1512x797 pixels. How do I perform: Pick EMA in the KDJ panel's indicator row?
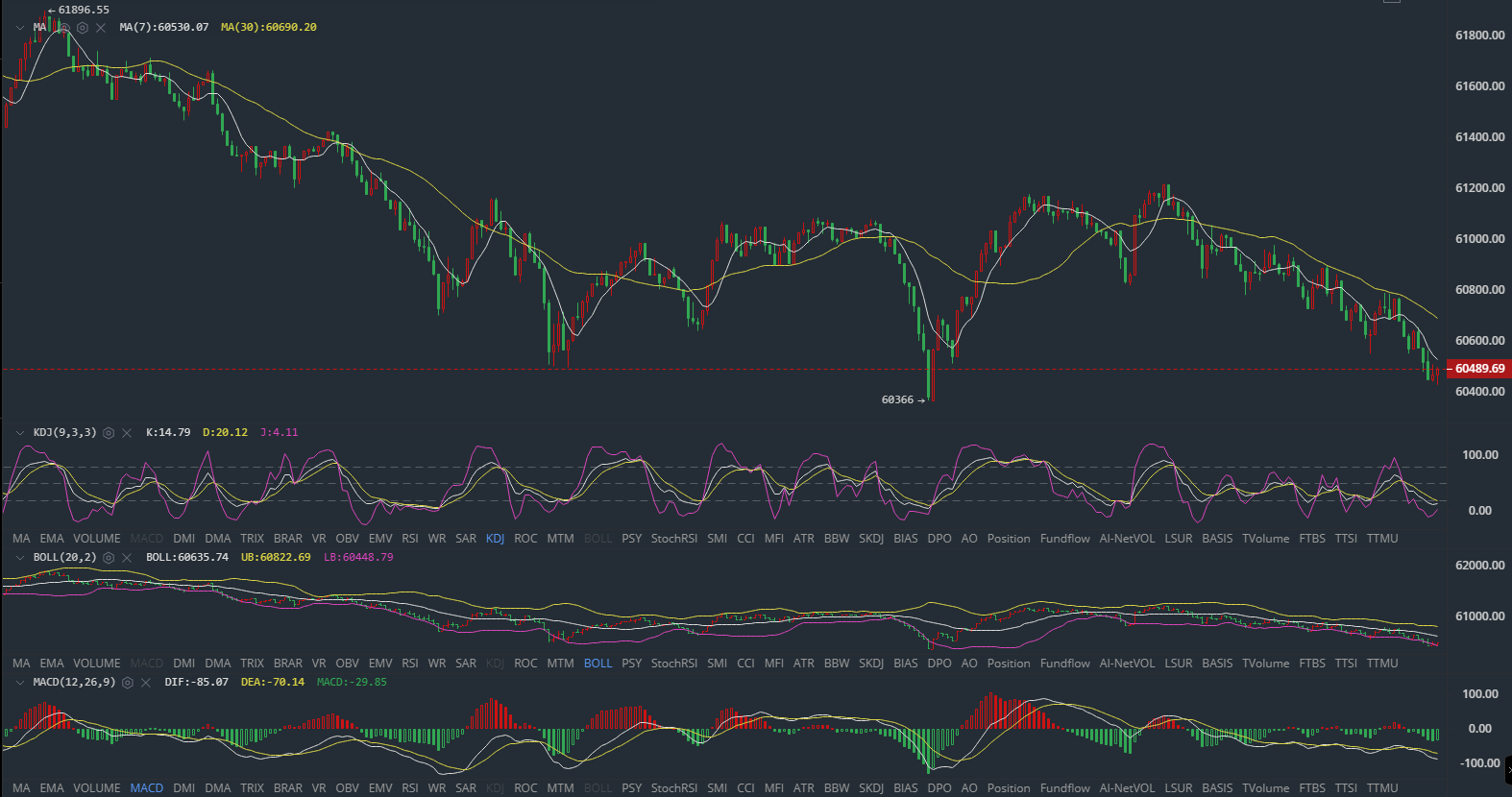click(x=52, y=539)
